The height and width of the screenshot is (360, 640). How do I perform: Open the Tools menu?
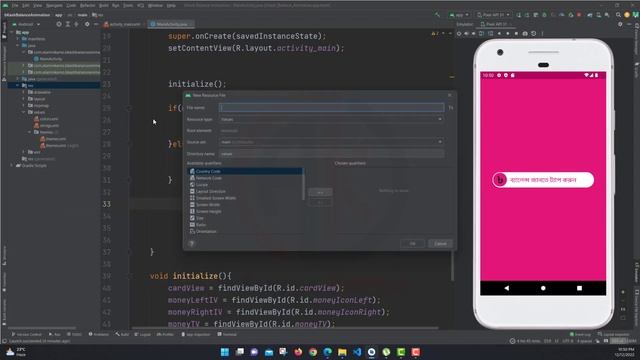tap(128, 6)
